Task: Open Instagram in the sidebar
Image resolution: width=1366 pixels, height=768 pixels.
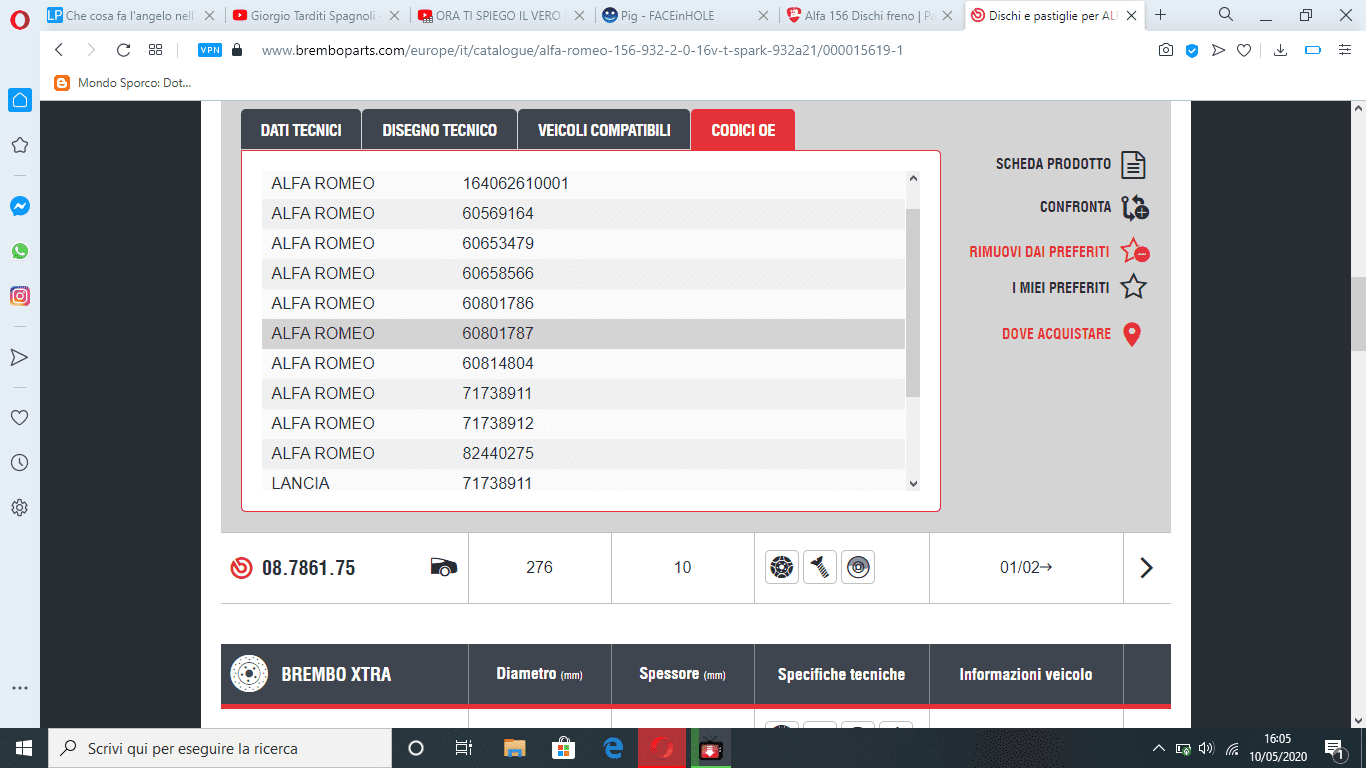Action: click(19, 296)
